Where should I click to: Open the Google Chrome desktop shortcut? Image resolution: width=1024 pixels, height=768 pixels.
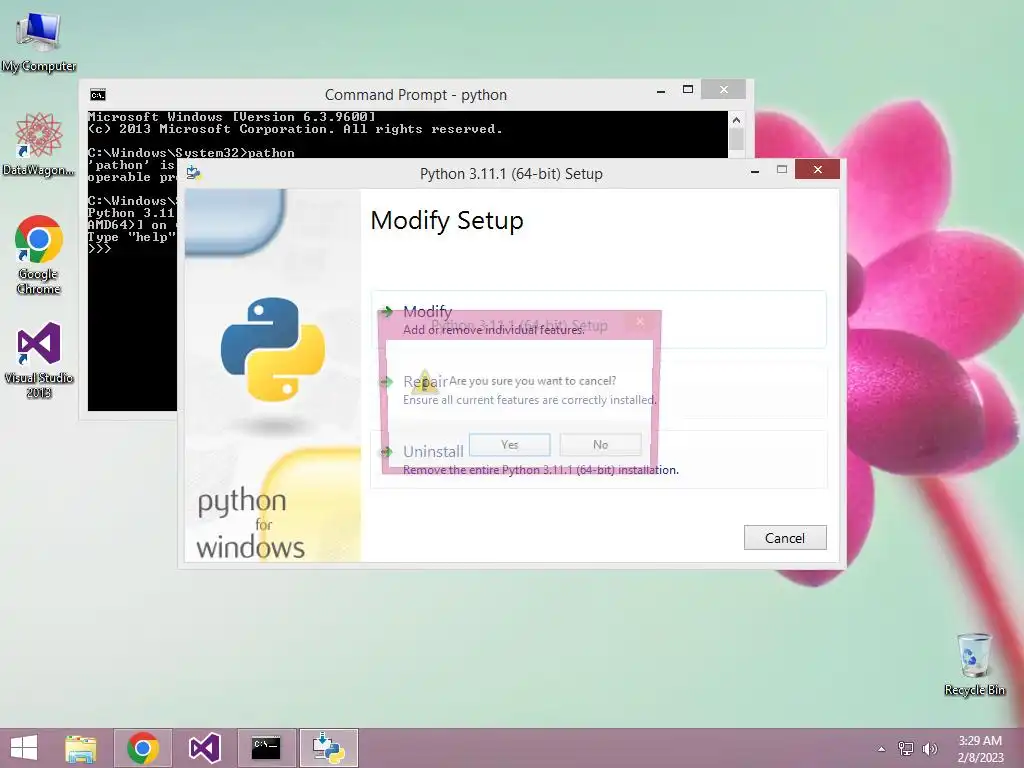(39, 255)
